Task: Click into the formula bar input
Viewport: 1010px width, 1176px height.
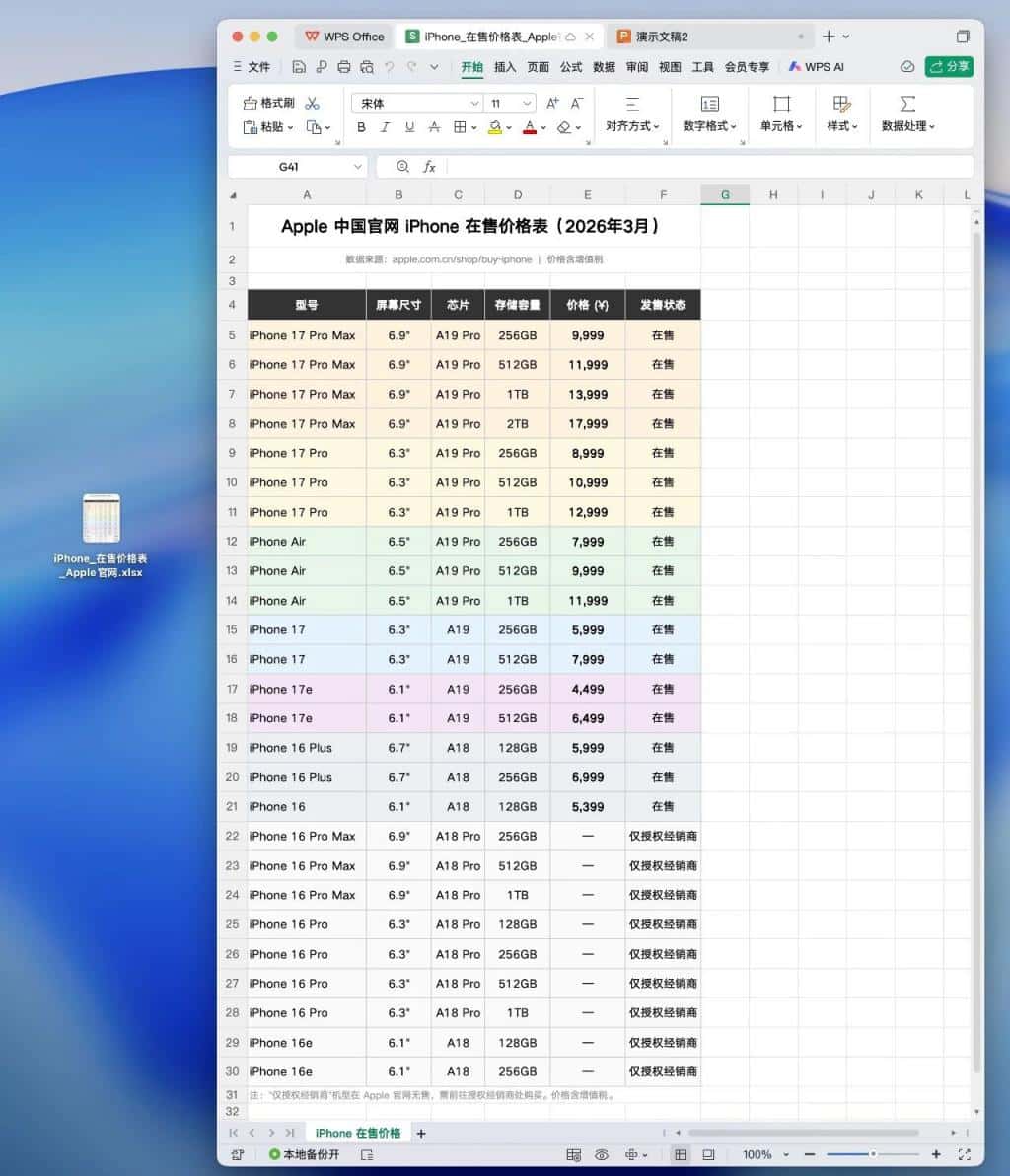Action: (708, 167)
